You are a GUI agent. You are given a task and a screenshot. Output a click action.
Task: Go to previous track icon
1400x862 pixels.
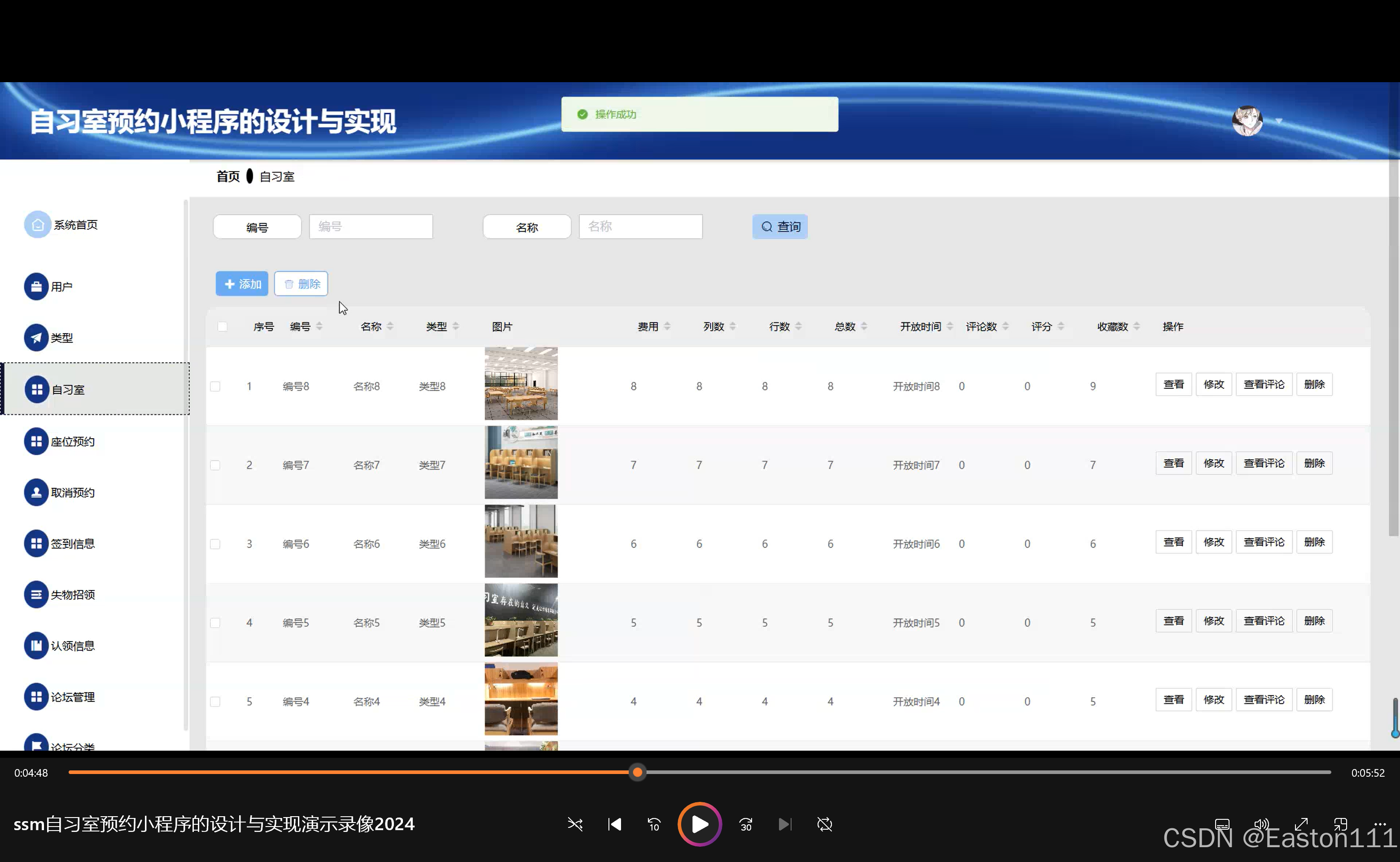(x=614, y=824)
